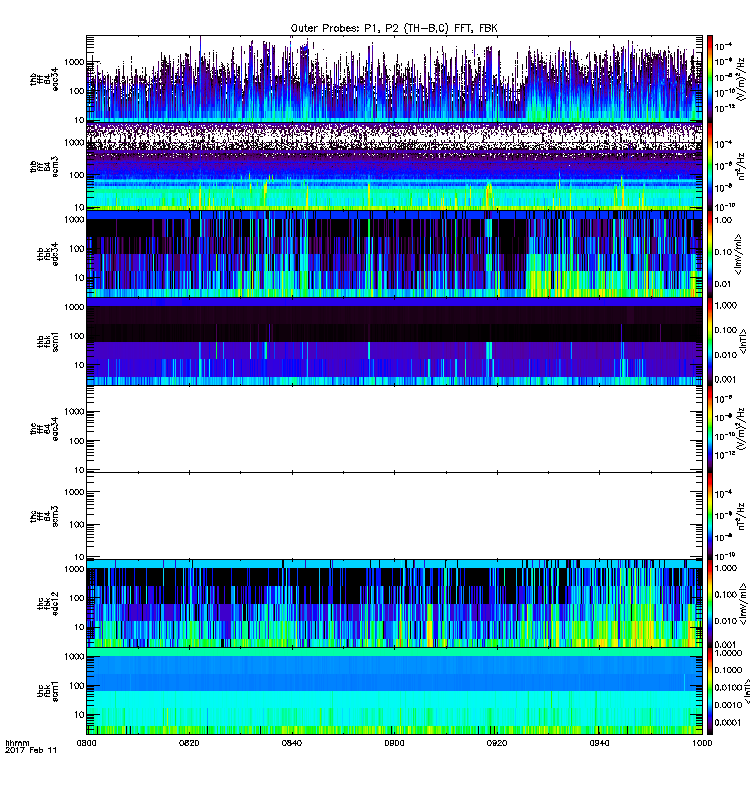750x800 pixels.
Task: Click the color bar of thb fff scm3 panel
Action: click(x=710, y=166)
